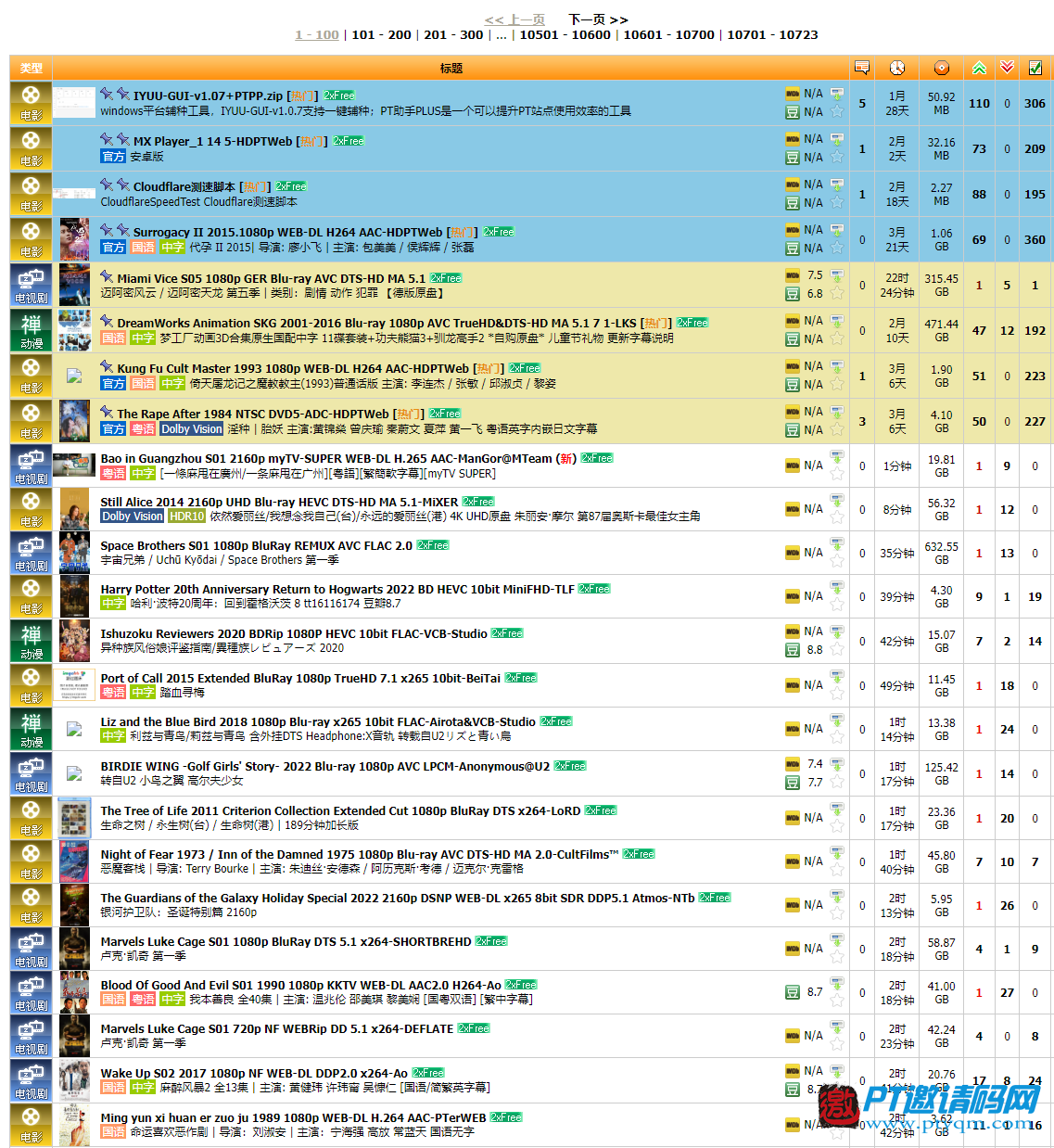Open the 电视剧 category icon on the Space Brothers row
Viewport: 1054px width, 1148px height.
point(32,553)
